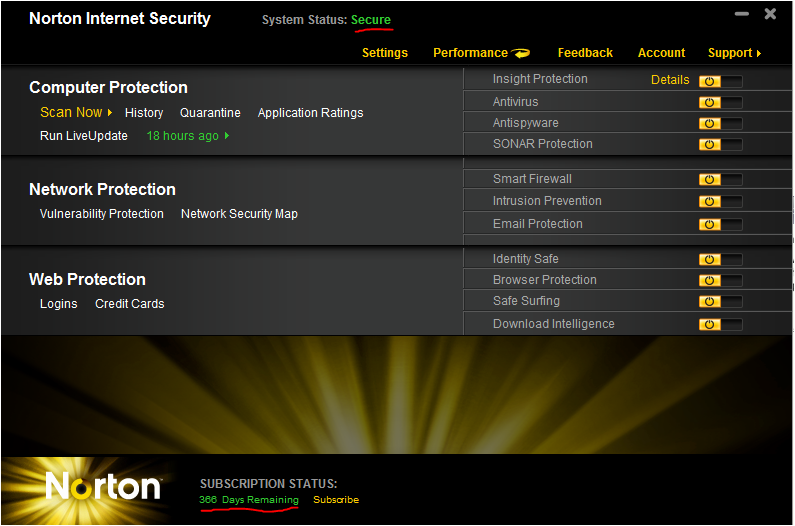Click the Norton logo
795x526 pixels.
click(x=103, y=487)
